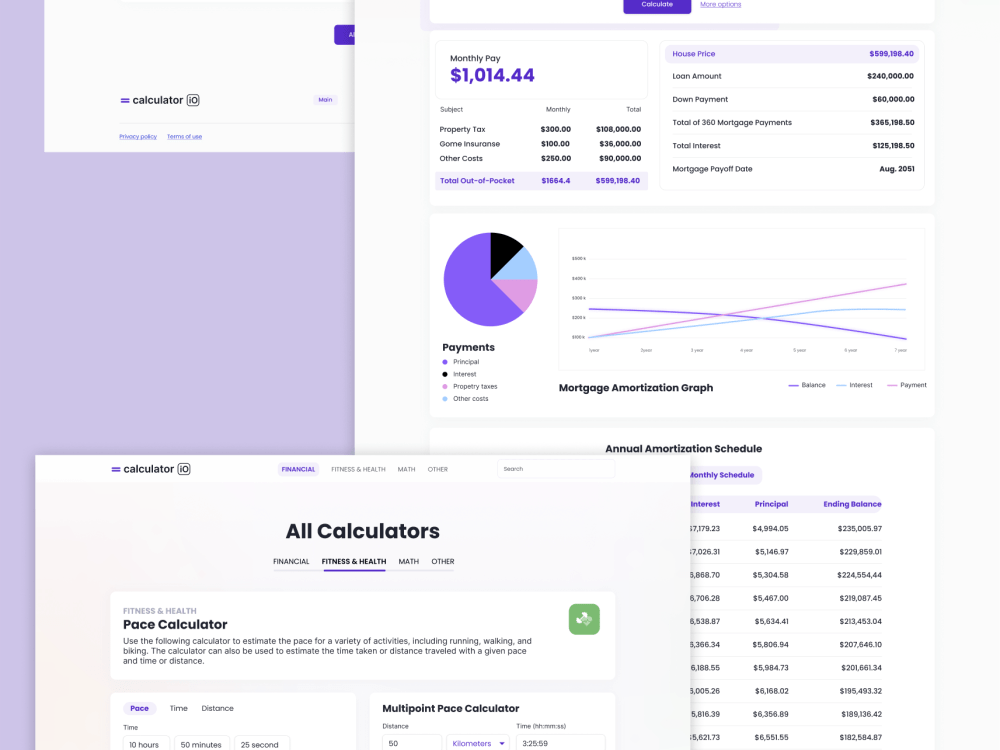Click the Payment marker in the amortization graph legend

pyautogui.click(x=891, y=384)
